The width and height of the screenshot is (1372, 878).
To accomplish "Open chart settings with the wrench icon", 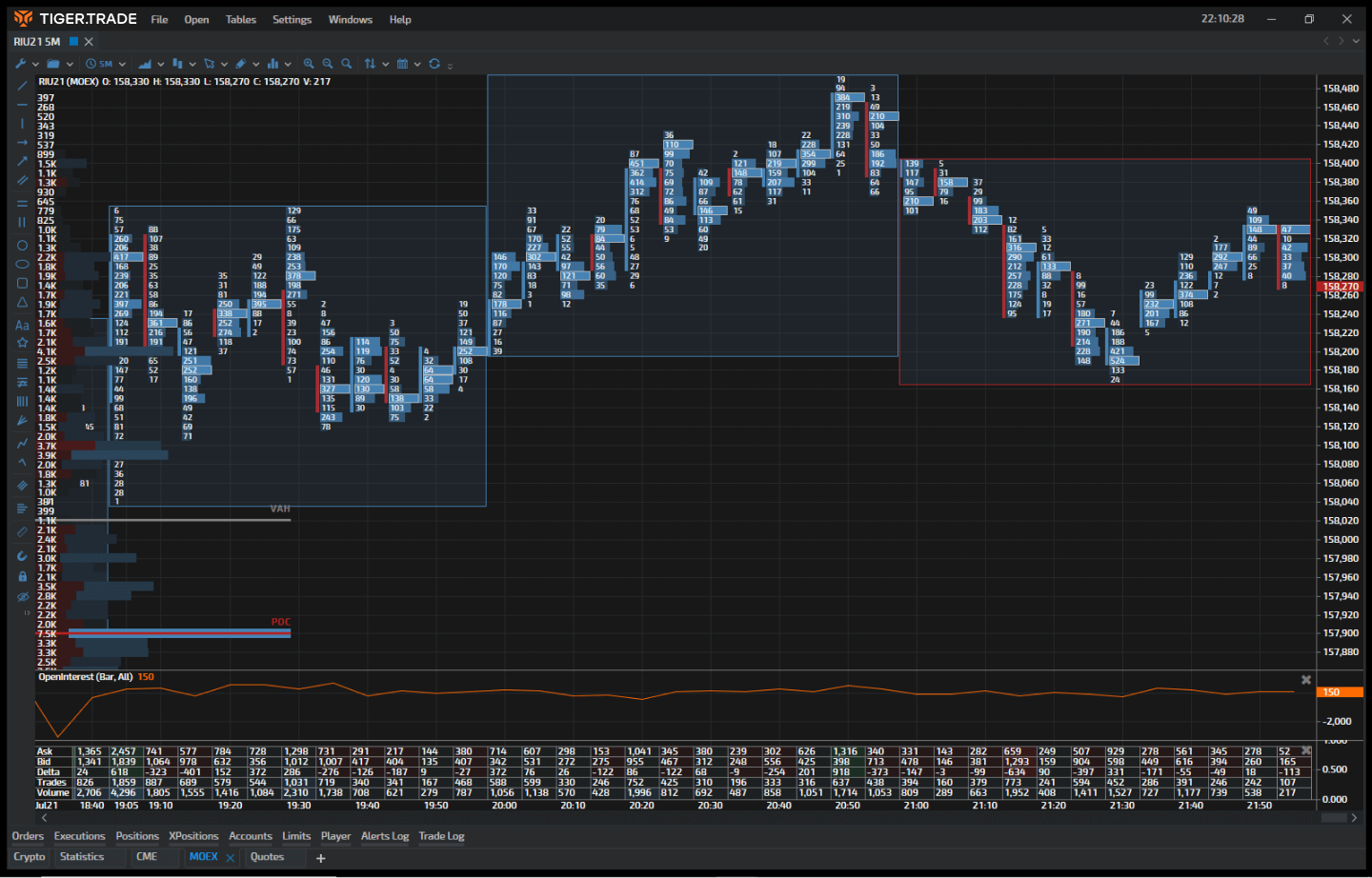I will (x=21, y=63).
